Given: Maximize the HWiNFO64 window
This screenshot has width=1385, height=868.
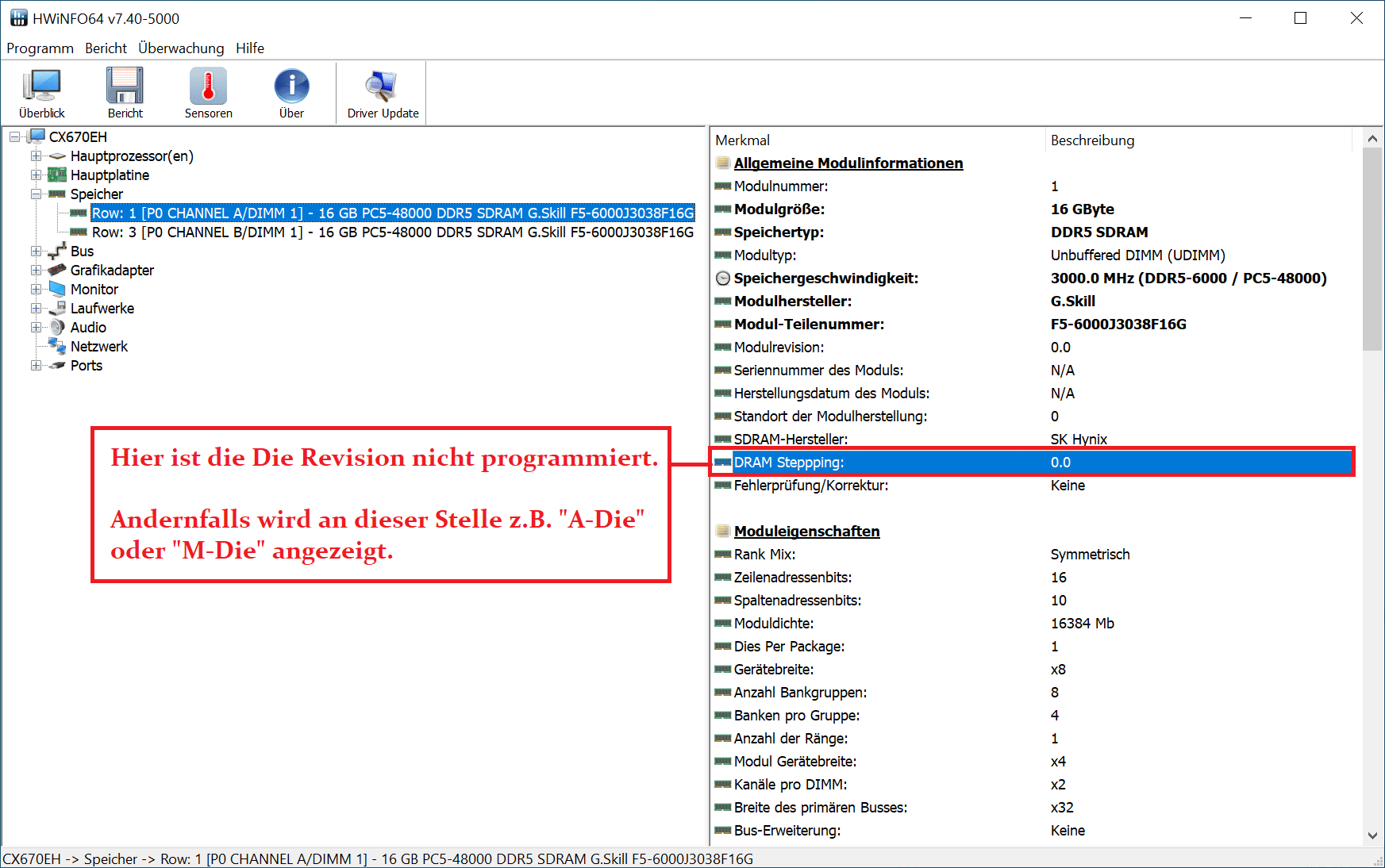Looking at the screenshot, I should pos(1300,17).
